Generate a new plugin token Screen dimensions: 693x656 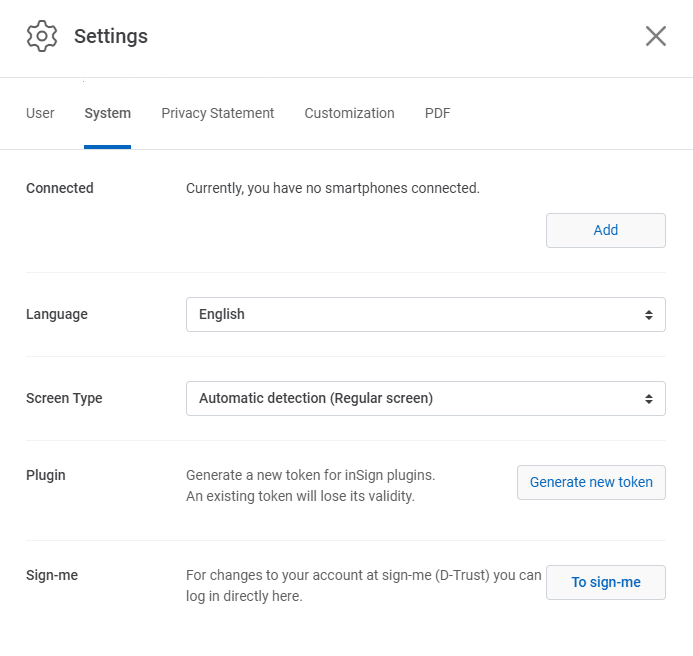(x=591, y=482)
